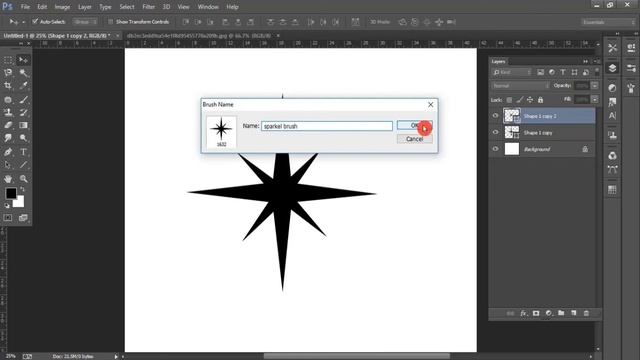Open the Normal blend mode dropdown

520,86
